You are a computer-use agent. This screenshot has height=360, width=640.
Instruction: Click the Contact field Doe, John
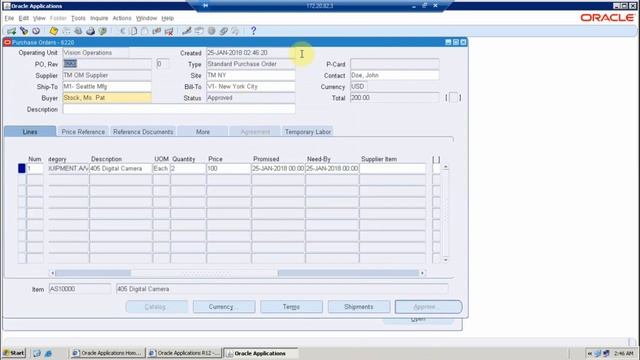[x=395, y=76]
